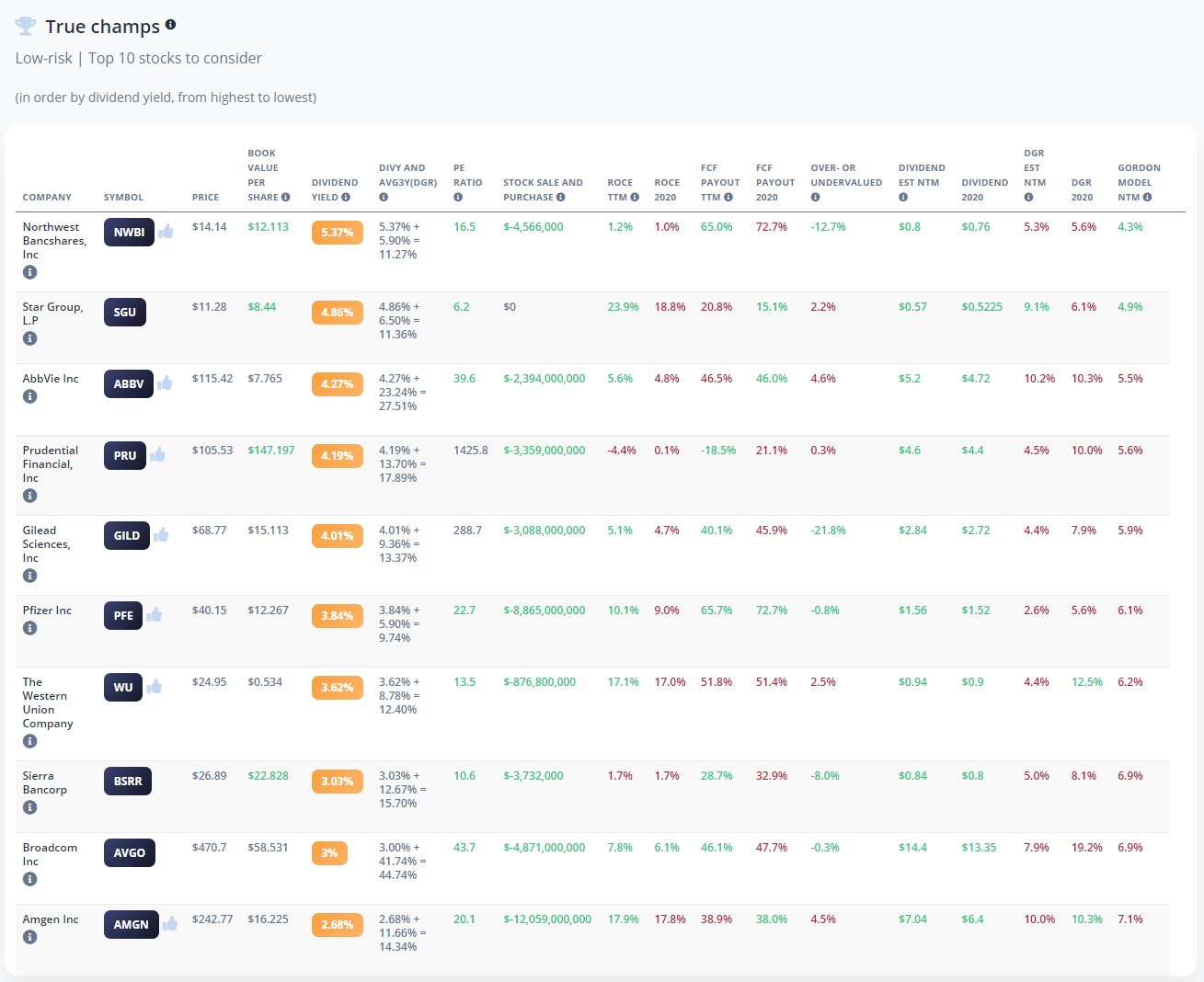1204x982 pixels.
Task: Like AMGN using the thumbs-up icon
Action: pyautogui.click(x=170, y=924)
